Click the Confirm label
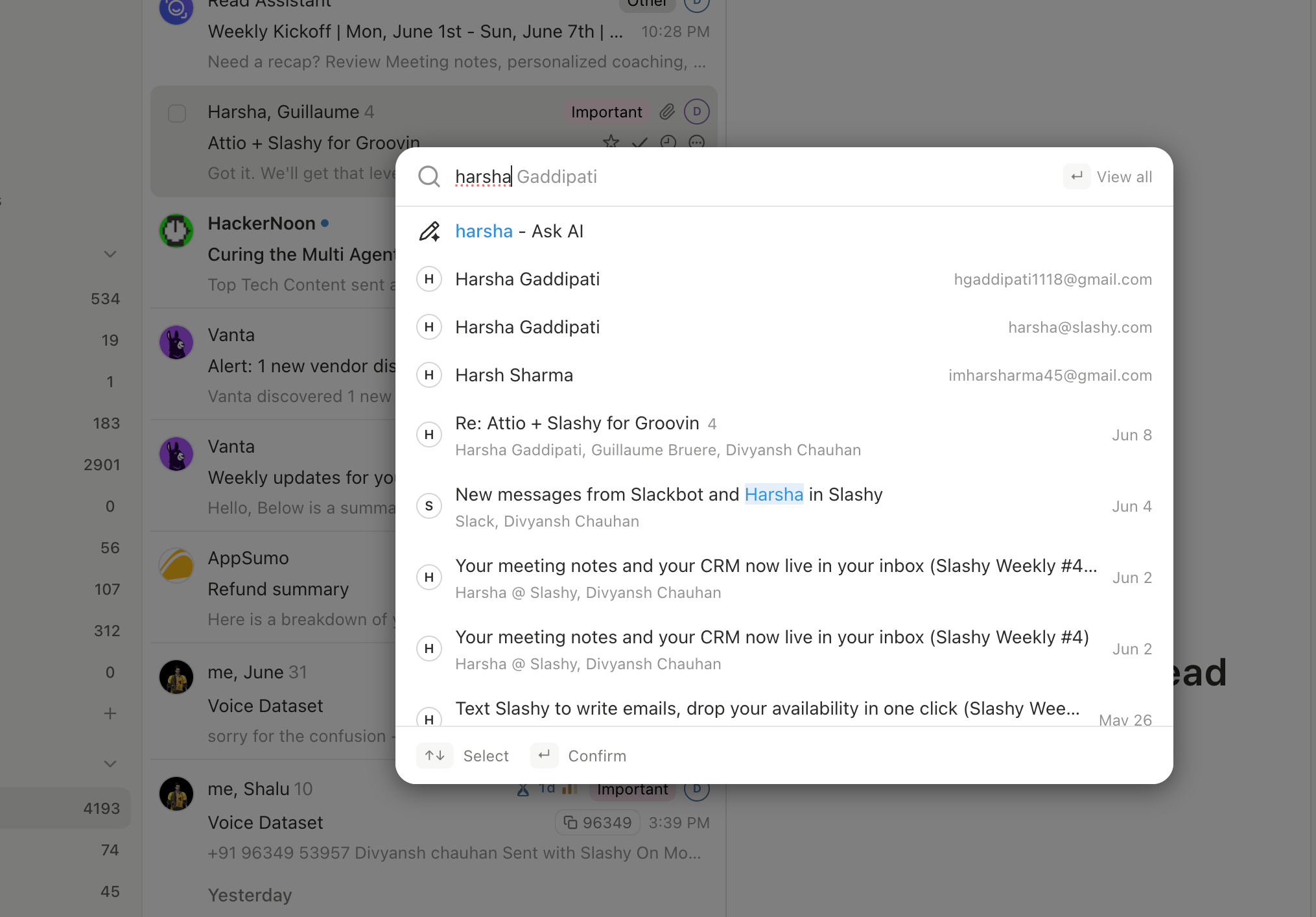 [597, 756]
